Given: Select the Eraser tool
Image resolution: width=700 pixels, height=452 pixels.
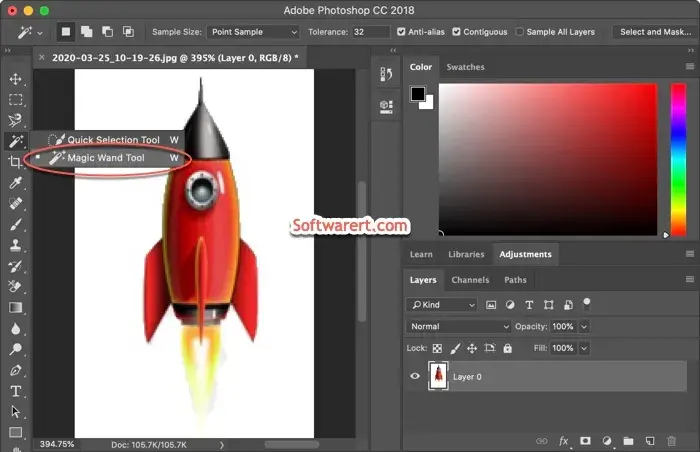Looking at the screenshot, I should (x=16, y=286).
